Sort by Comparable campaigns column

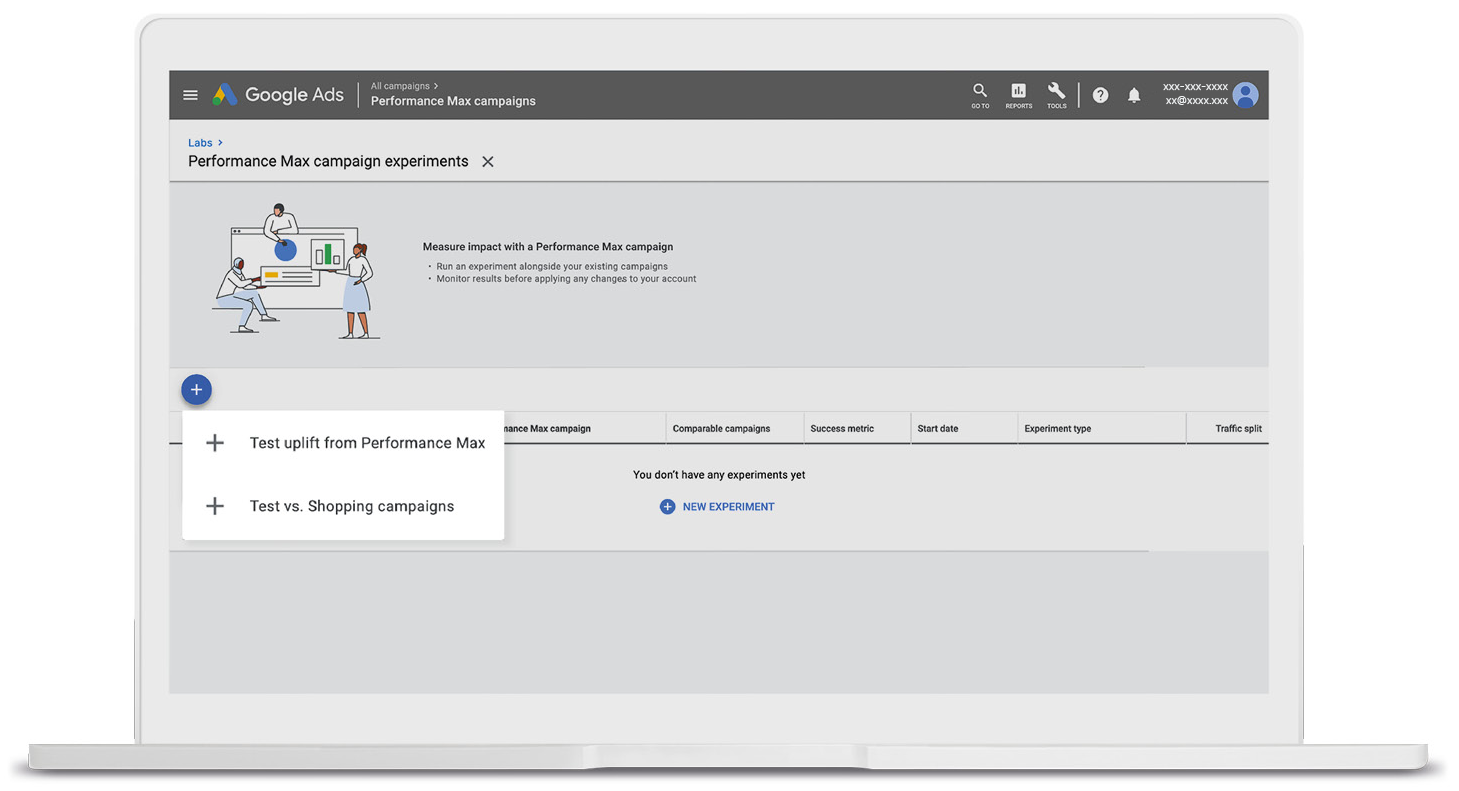[x=721, y=429]
